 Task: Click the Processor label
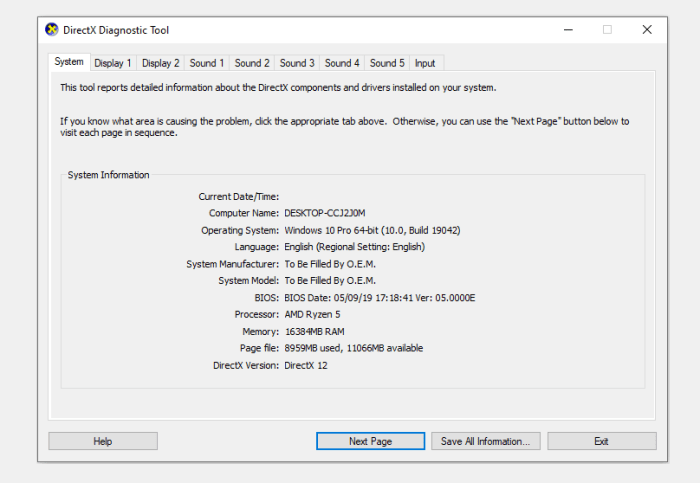257,315
